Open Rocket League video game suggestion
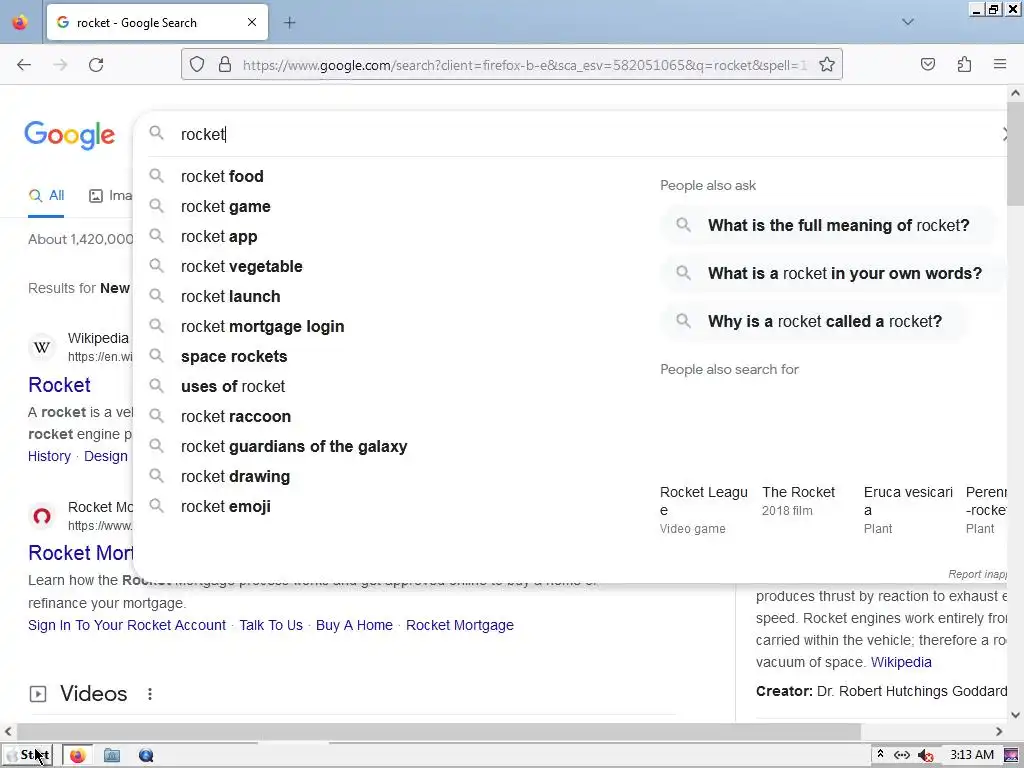The image size is (1024, 768). coord(704,509)
